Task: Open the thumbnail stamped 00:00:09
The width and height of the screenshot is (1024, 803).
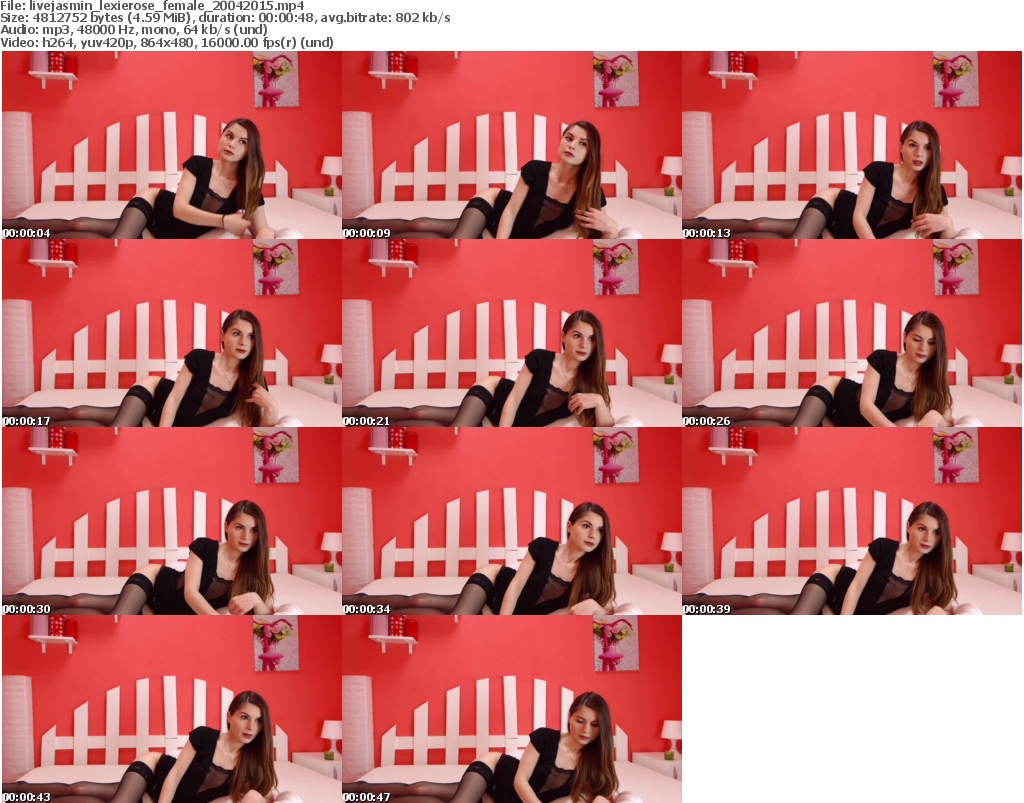Action: pos(512,145)
